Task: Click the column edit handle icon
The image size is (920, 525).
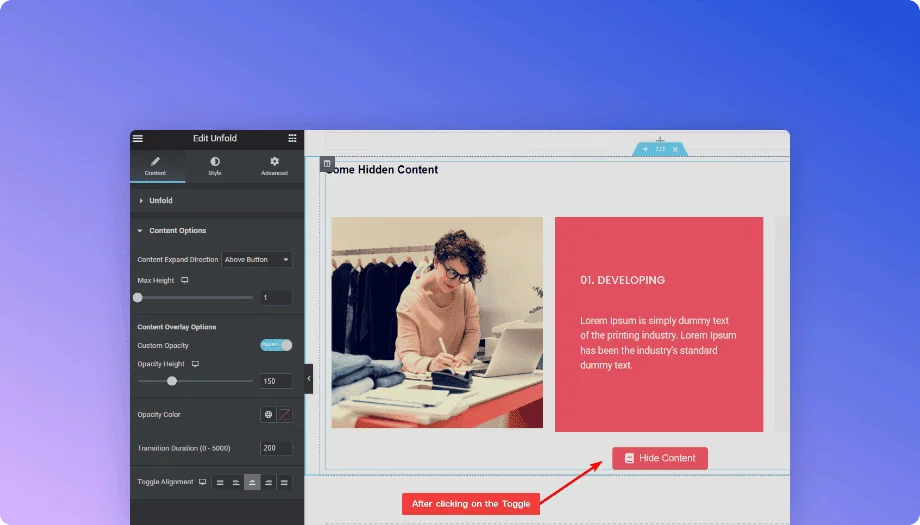Action: pyautogui.click(x=327, y=164)
